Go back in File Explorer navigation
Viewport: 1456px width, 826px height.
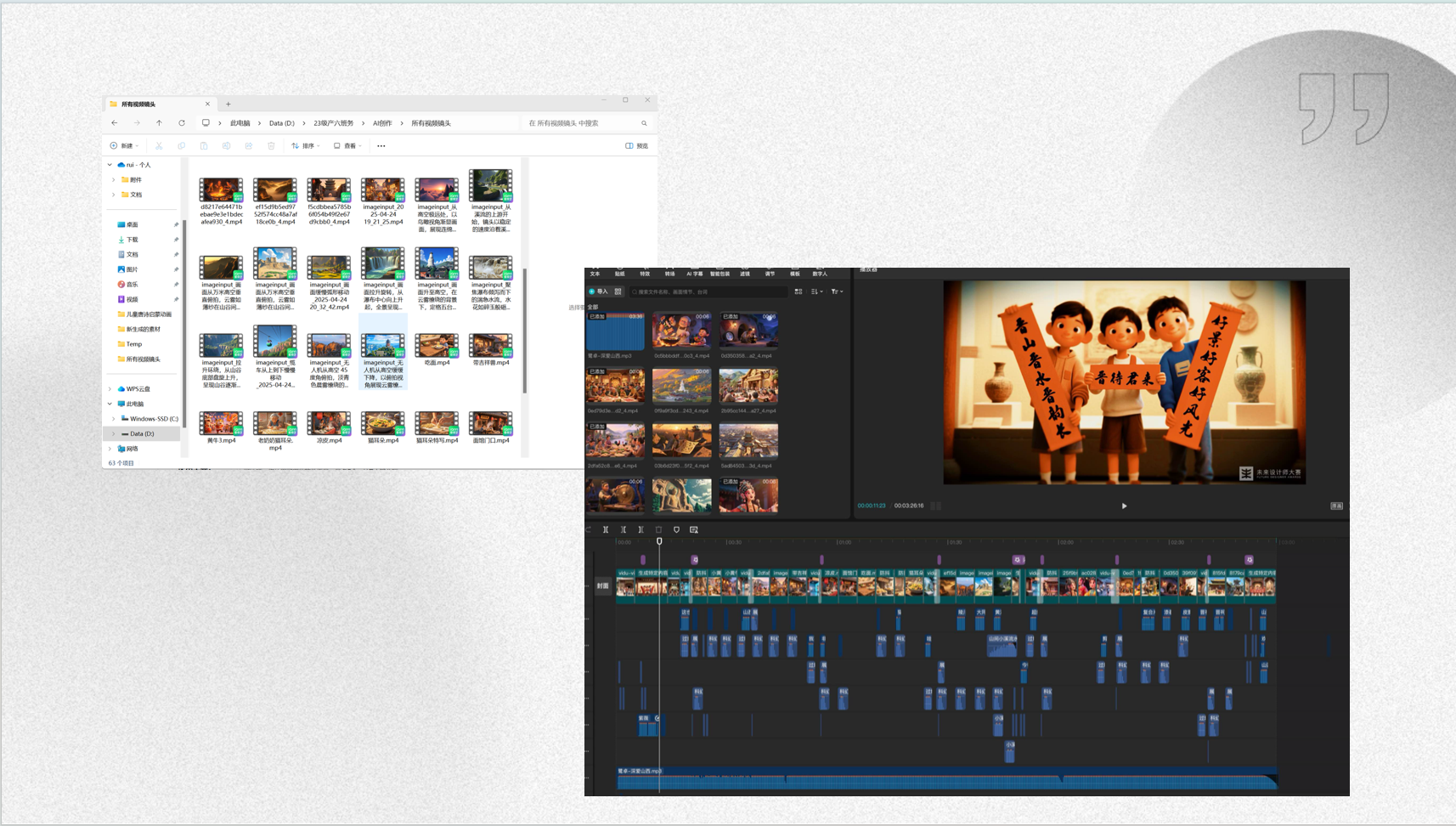point(115,123)
